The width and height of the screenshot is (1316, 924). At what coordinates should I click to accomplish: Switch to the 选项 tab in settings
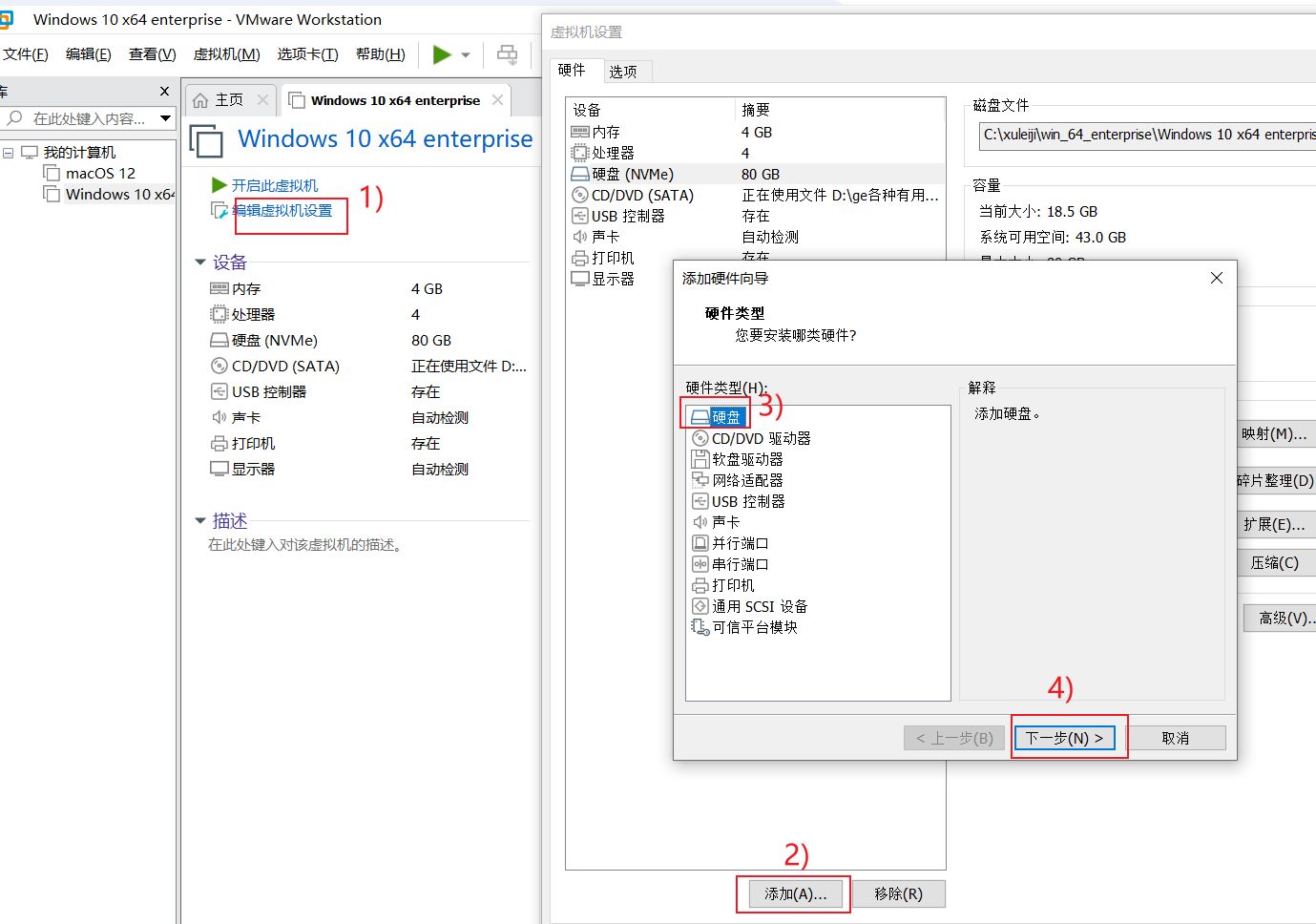pos(623,72)
